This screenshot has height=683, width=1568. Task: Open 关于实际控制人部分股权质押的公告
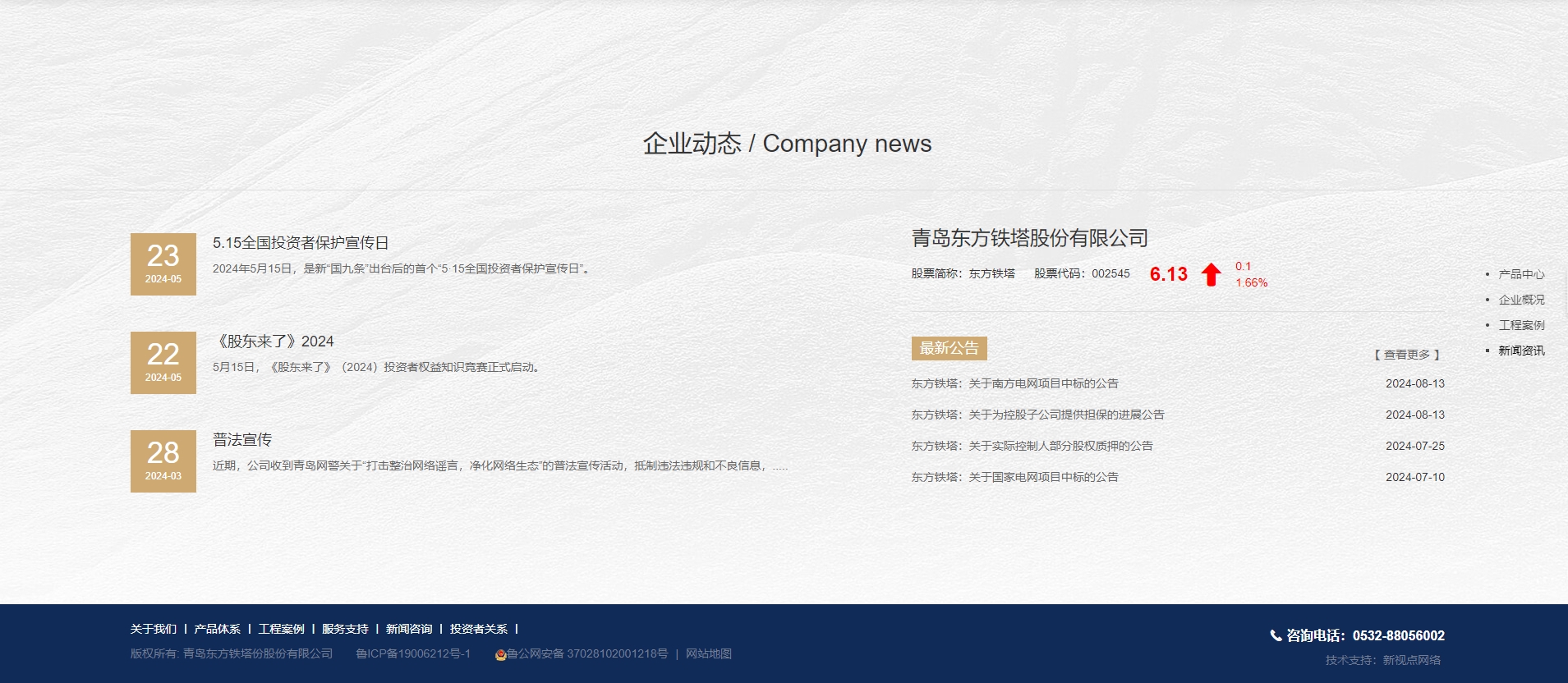1032,446
